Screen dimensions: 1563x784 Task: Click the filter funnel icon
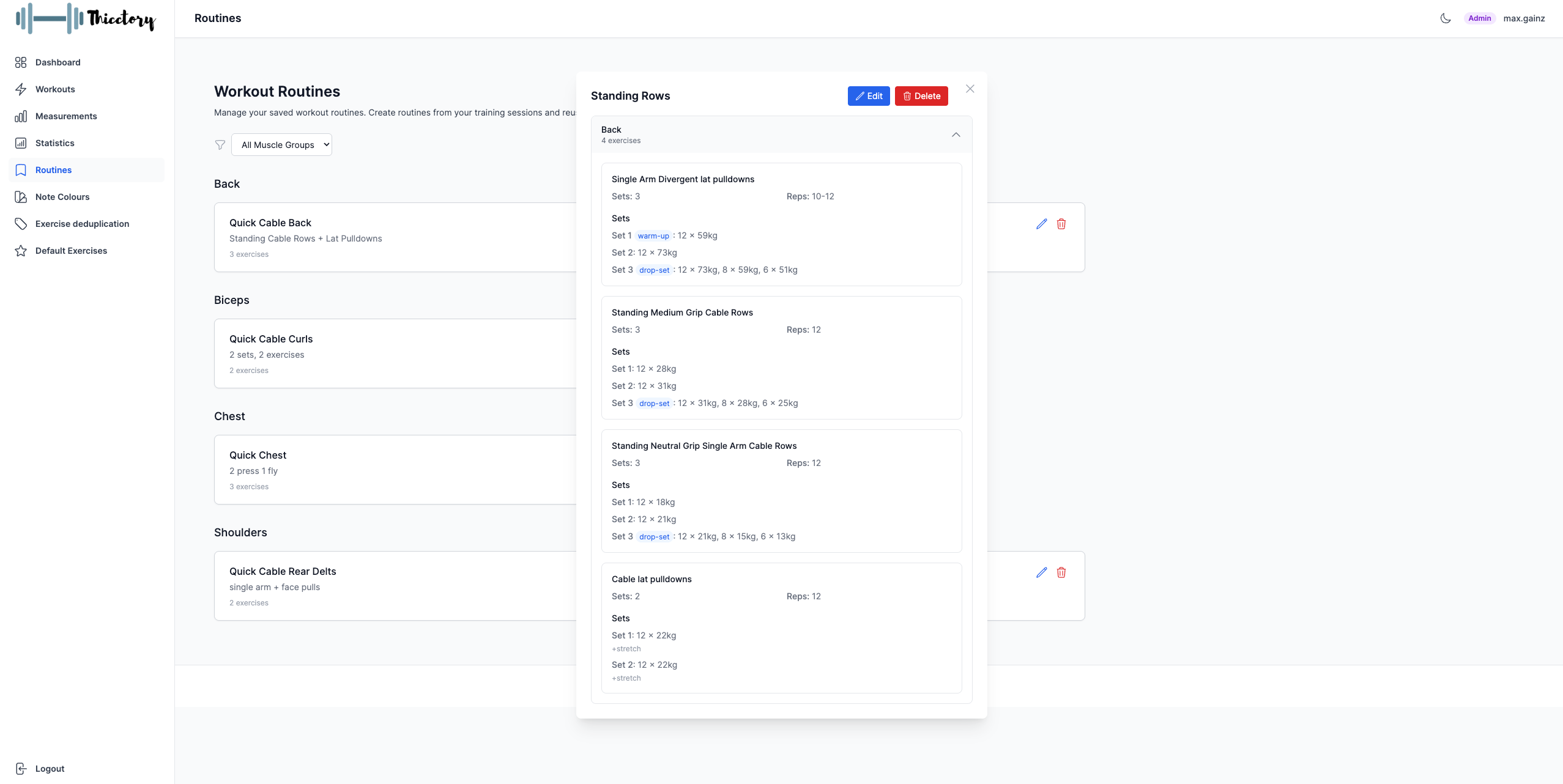[x=220, y=145]
